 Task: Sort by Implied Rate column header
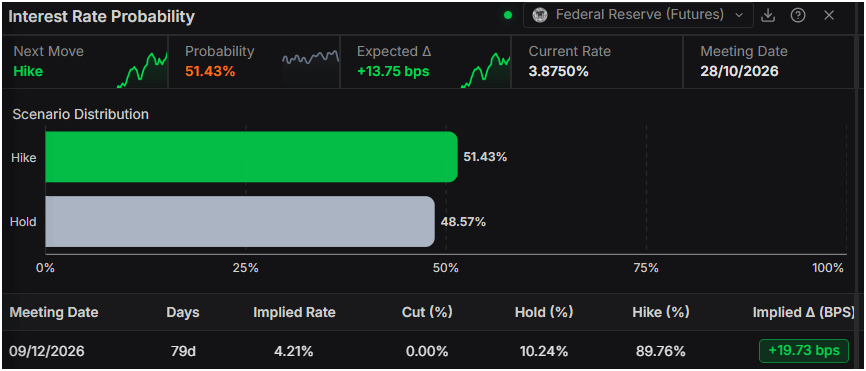(x=294, y=312)
